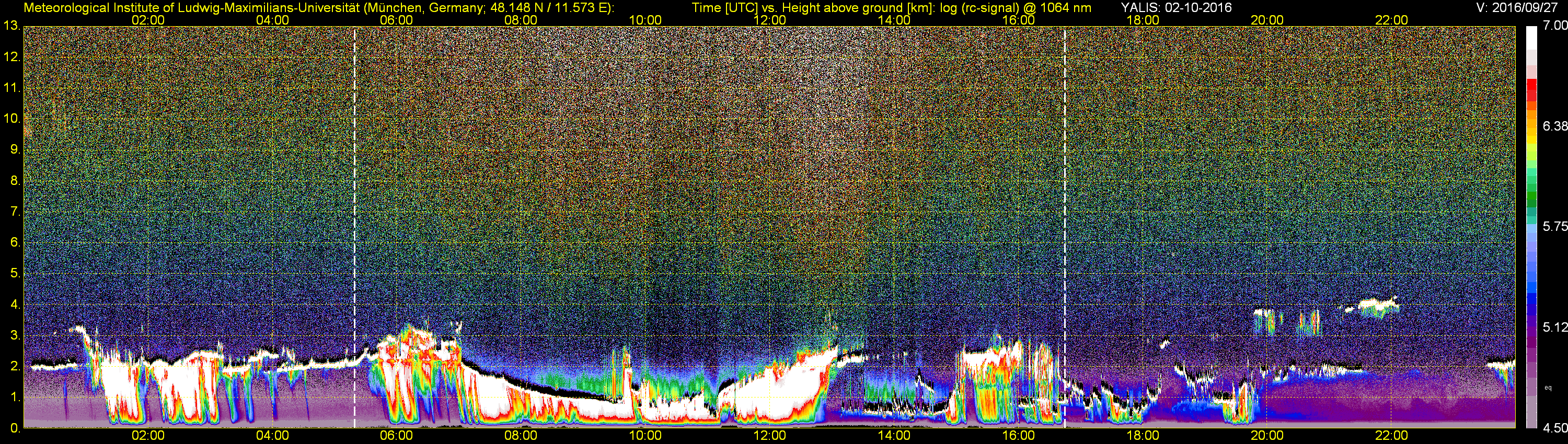Click the dashed white marker line before 06:00
The image size is (1568, 444).
click(354, 227)
